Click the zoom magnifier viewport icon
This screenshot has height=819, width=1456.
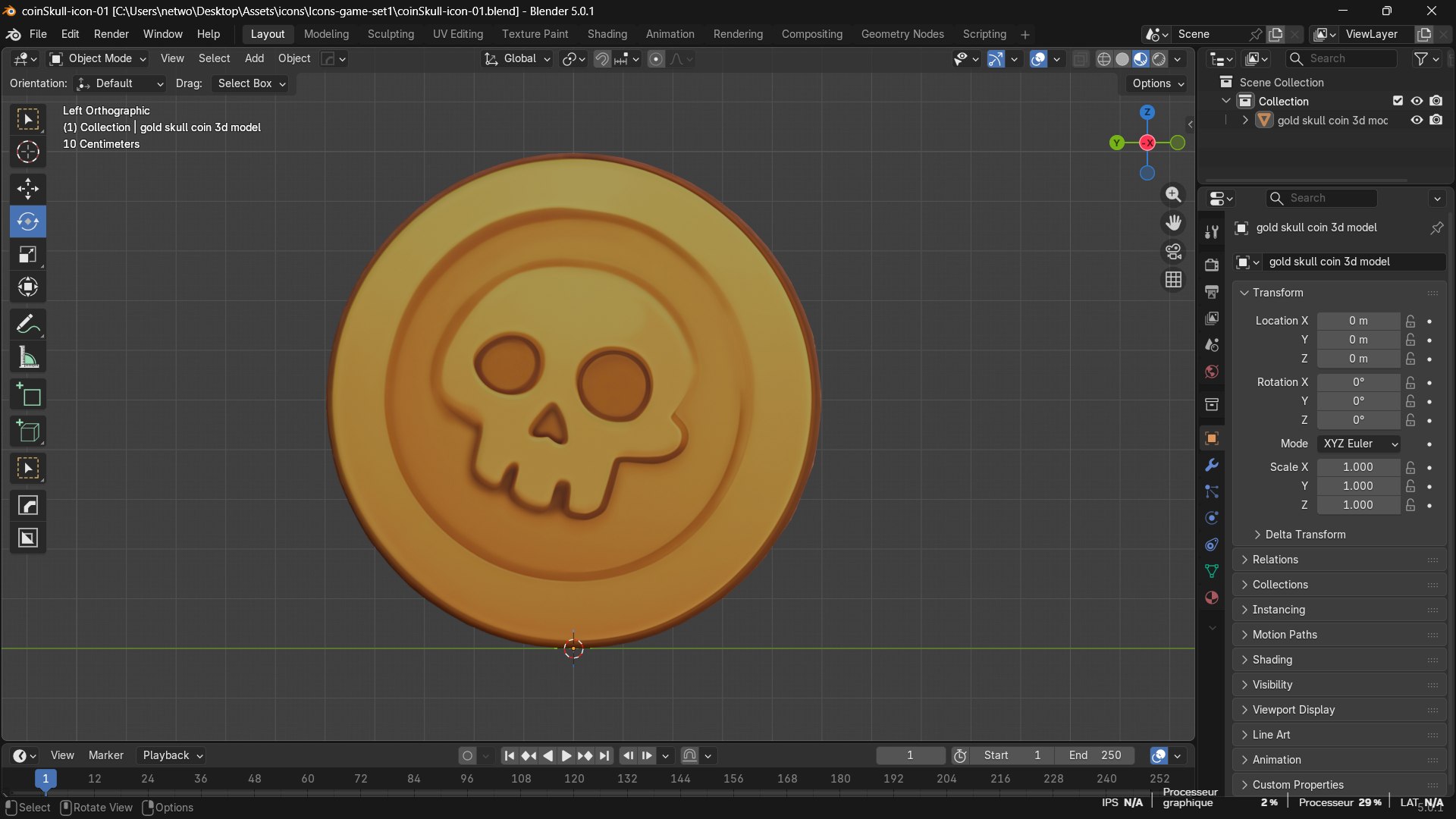[1173, 195]
